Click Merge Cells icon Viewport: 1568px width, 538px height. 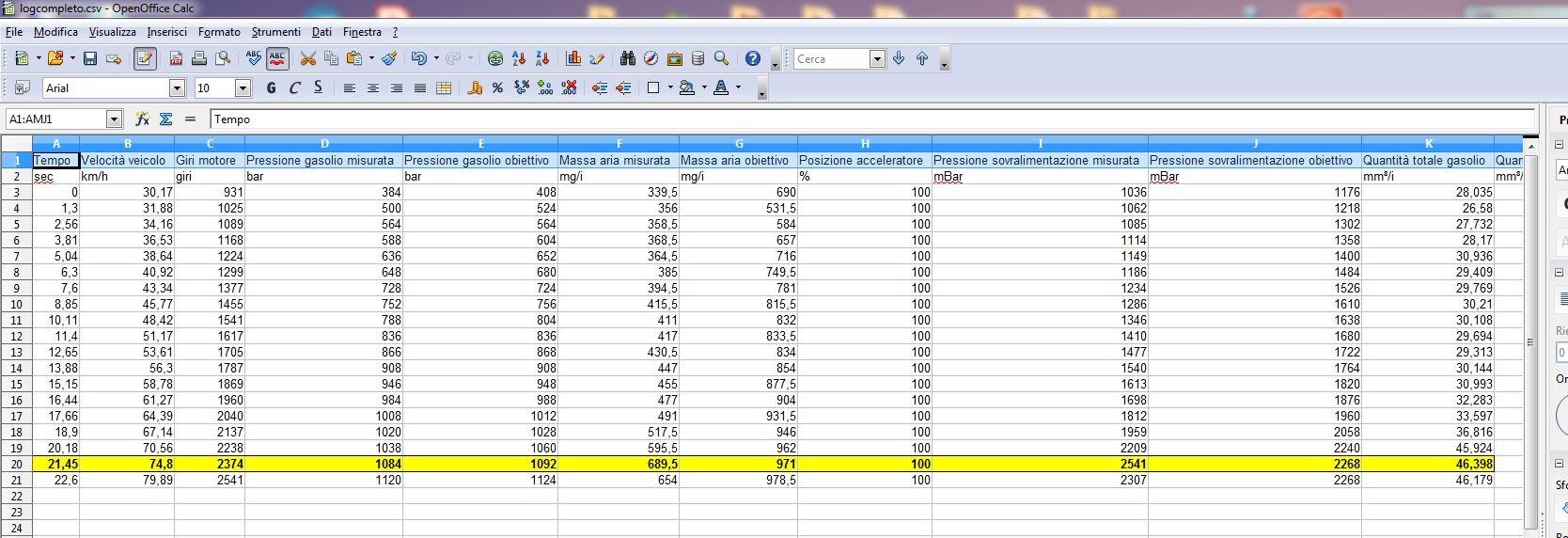point(444,87)
